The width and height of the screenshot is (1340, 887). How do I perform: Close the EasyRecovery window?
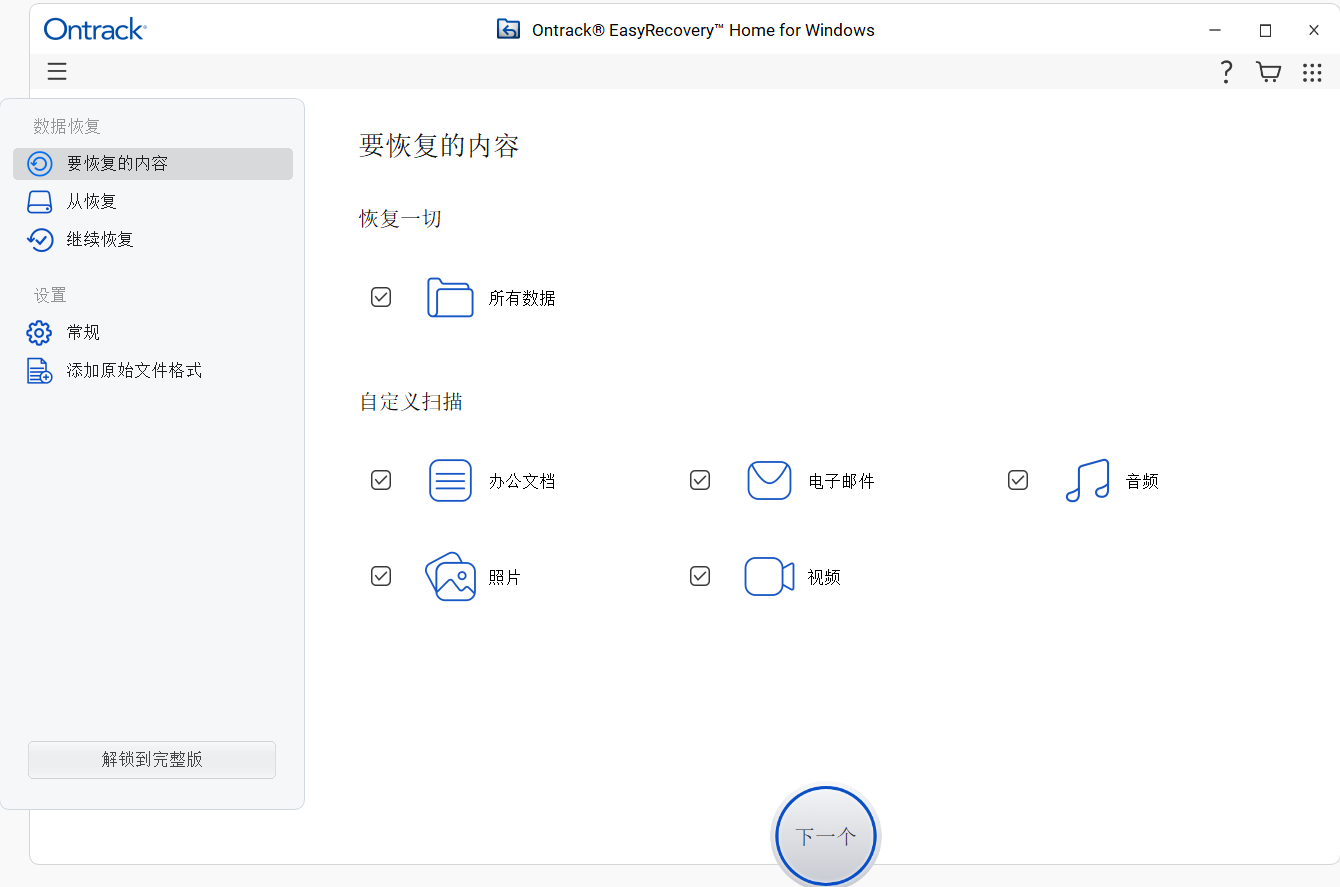pyautogui.click(x=1314, y=30)
